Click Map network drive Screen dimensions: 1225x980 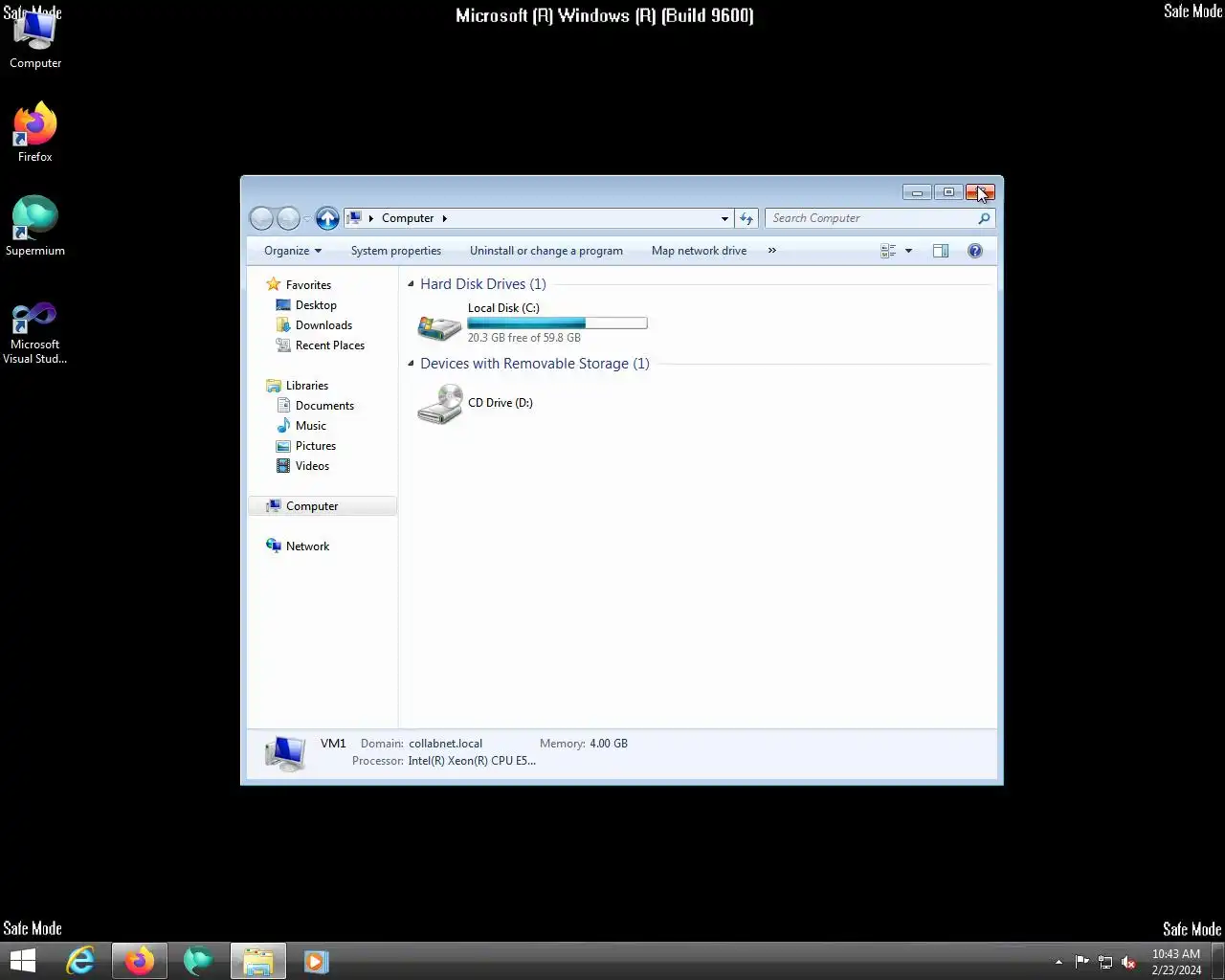pos(699,251)
